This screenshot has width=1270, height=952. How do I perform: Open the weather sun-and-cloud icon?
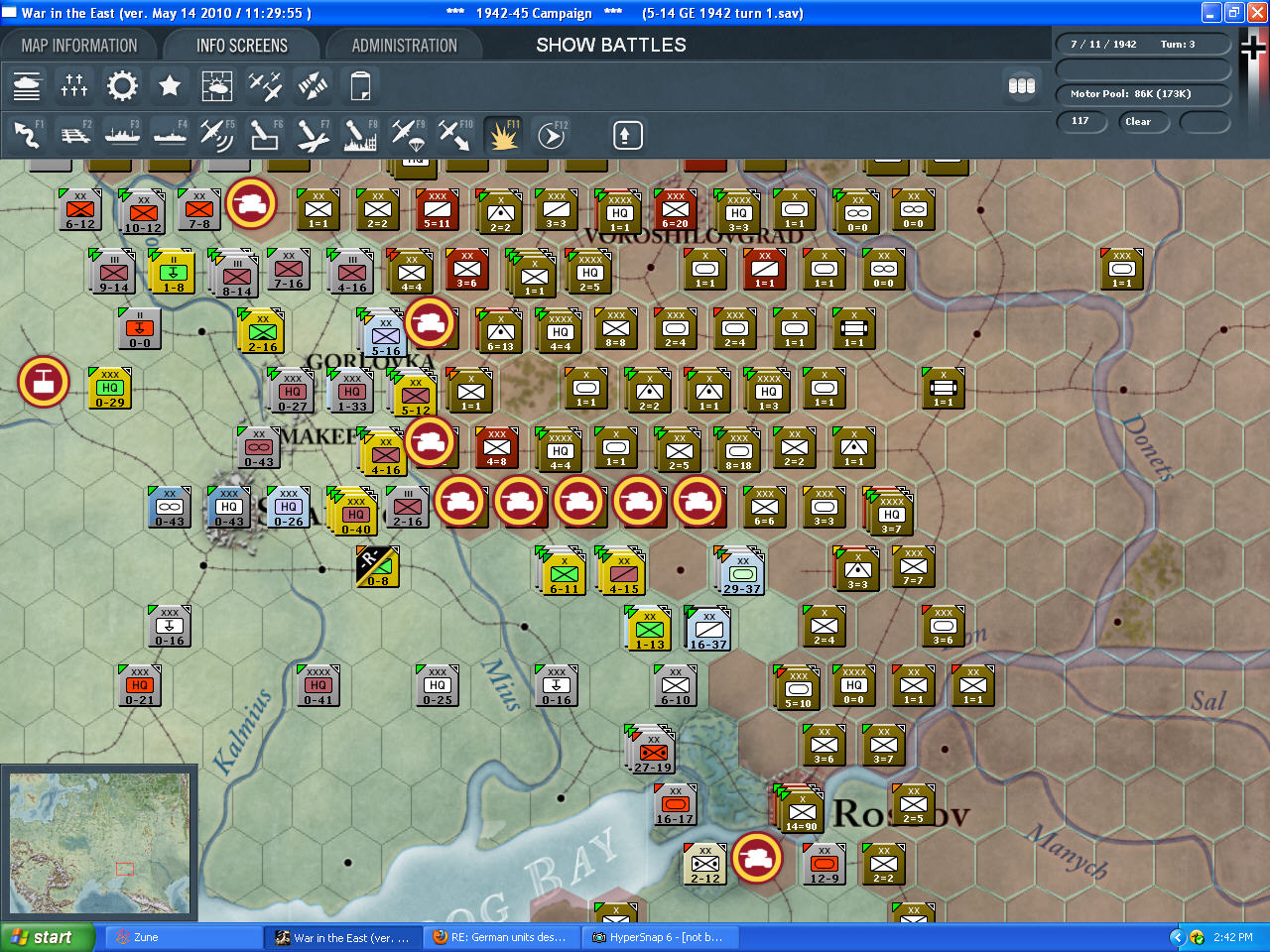tap(217, 86)
